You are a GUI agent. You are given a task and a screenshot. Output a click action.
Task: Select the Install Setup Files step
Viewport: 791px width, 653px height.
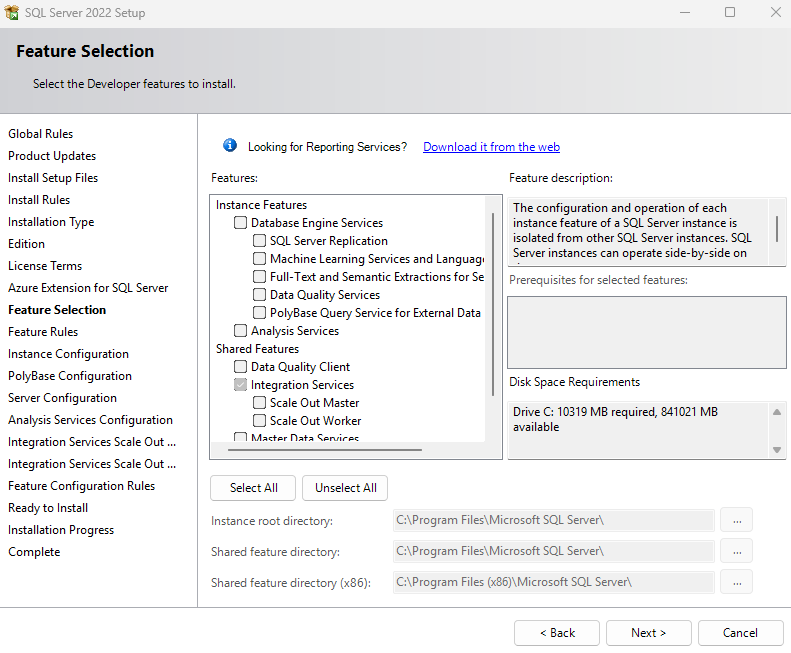pos(53,178)
